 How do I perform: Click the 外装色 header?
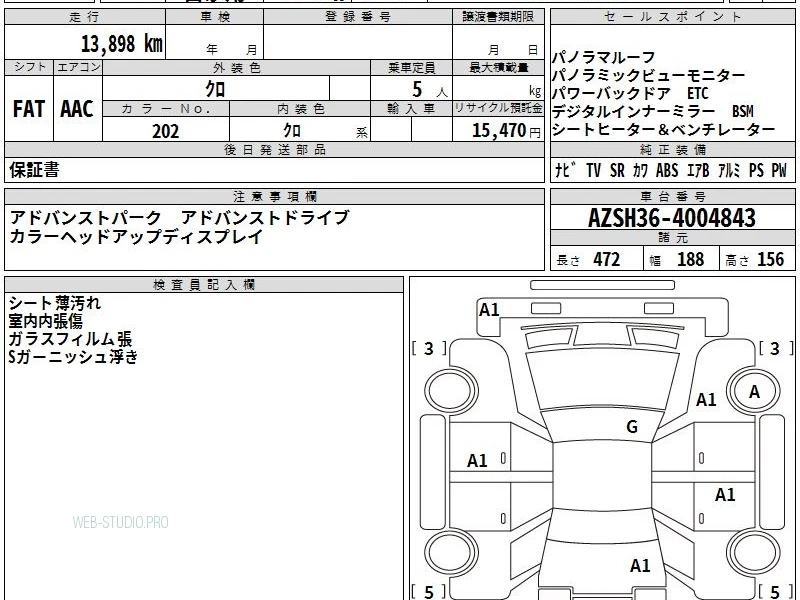point(236,68)
